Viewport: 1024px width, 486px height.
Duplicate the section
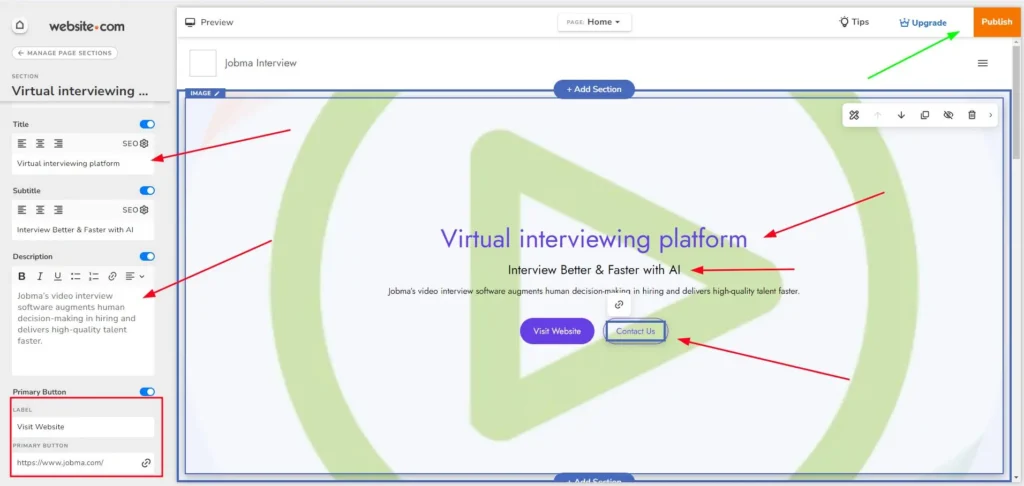coord(925,115)
